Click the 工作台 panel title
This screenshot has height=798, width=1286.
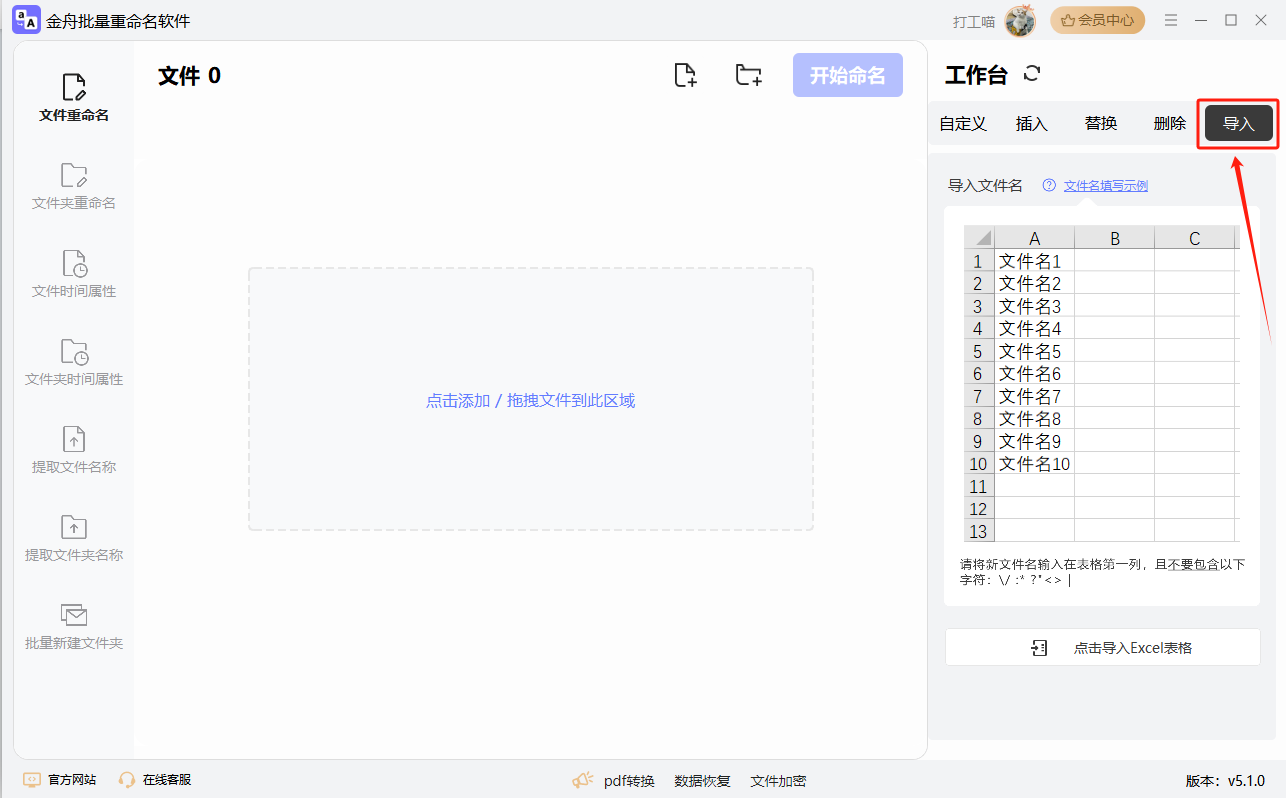click(976, 75)
